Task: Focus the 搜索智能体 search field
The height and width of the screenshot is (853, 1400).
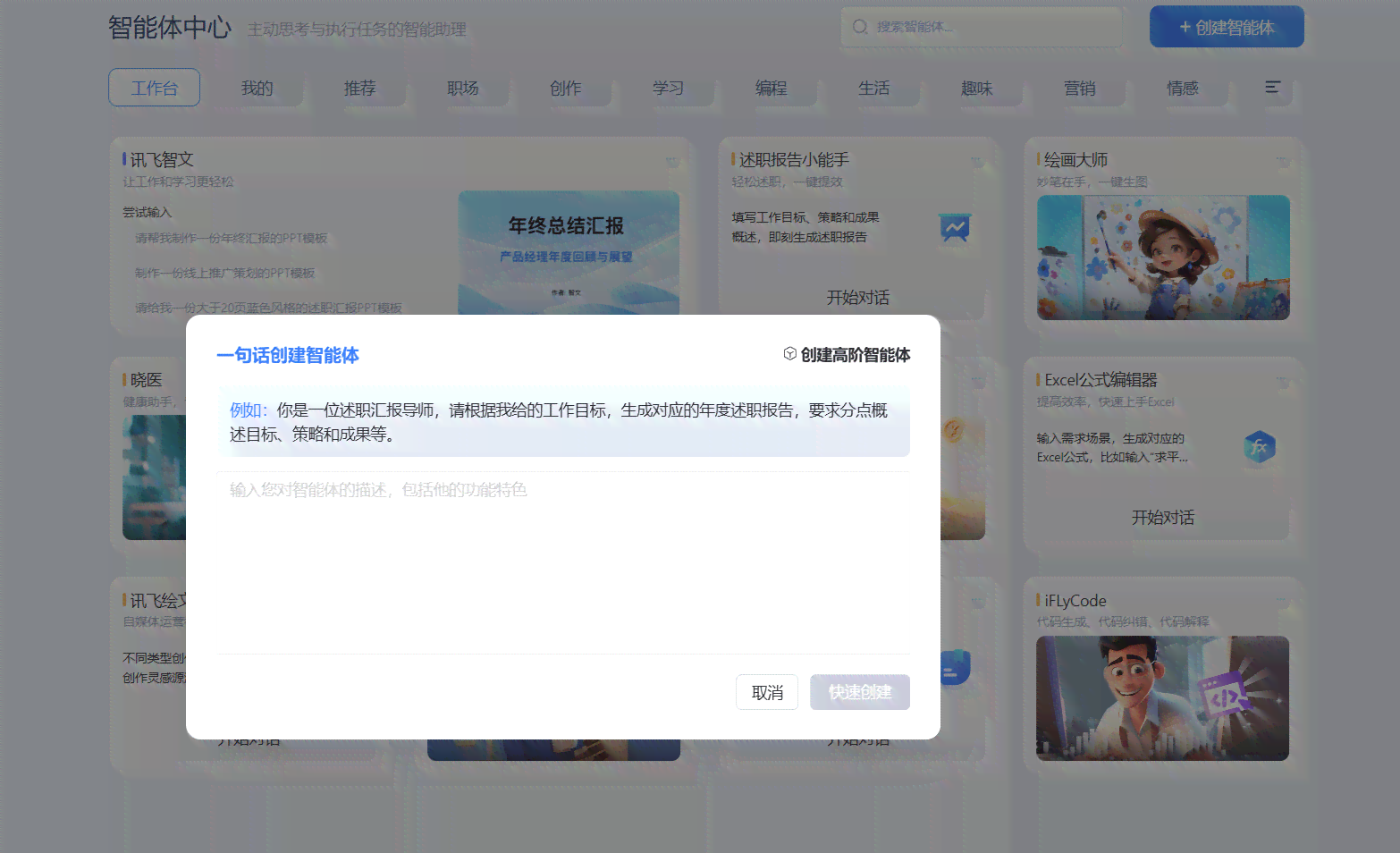Action: [x=981, y=27]
